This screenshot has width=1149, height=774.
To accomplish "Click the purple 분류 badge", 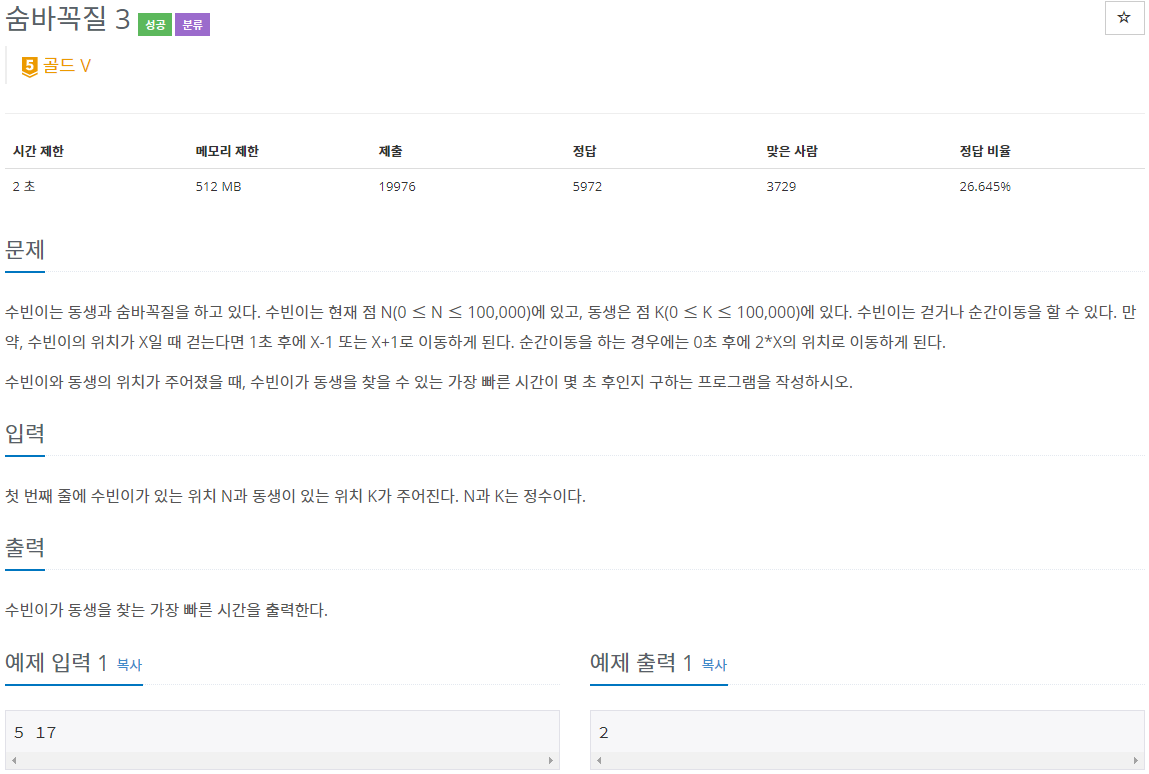I will tap(193, 25).
